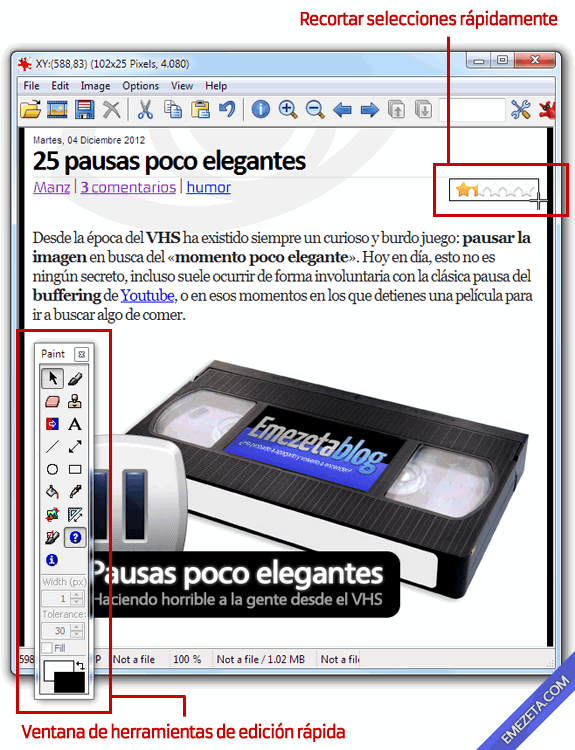Screen dimensions: 575x750
Task: Click the Tolerance value field showing 30
Action: coord(56,630)
